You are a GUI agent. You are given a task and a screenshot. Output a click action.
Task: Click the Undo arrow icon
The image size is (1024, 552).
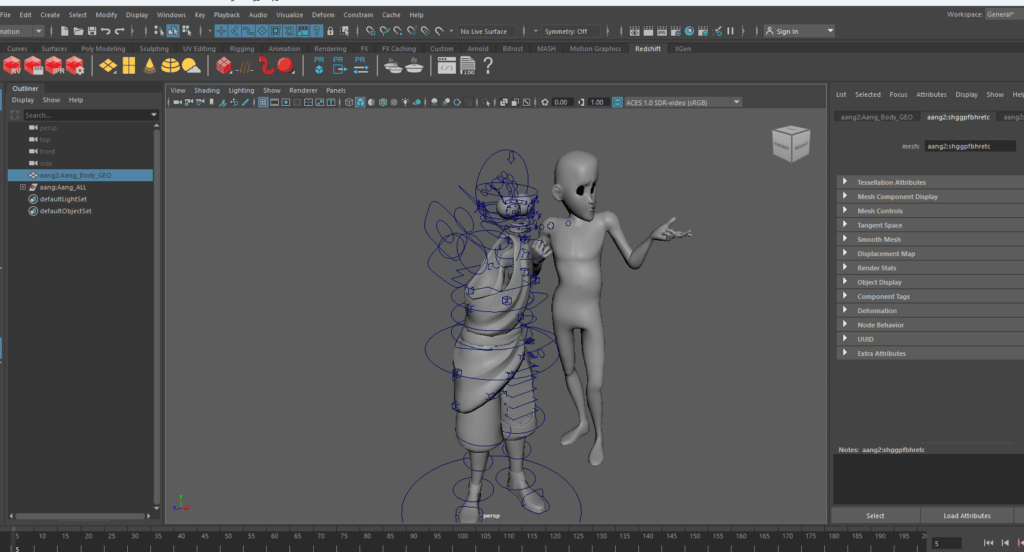pos(105,31)
